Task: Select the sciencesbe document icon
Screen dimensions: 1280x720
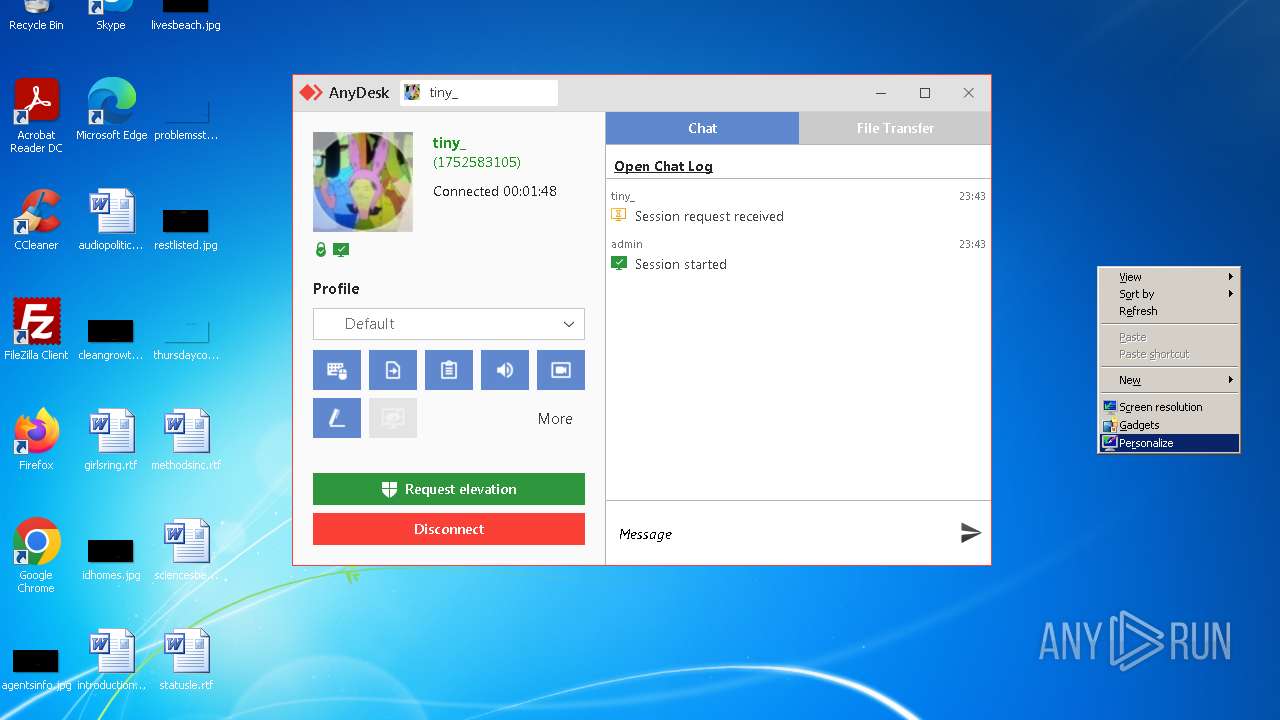Action: [186, 550]
